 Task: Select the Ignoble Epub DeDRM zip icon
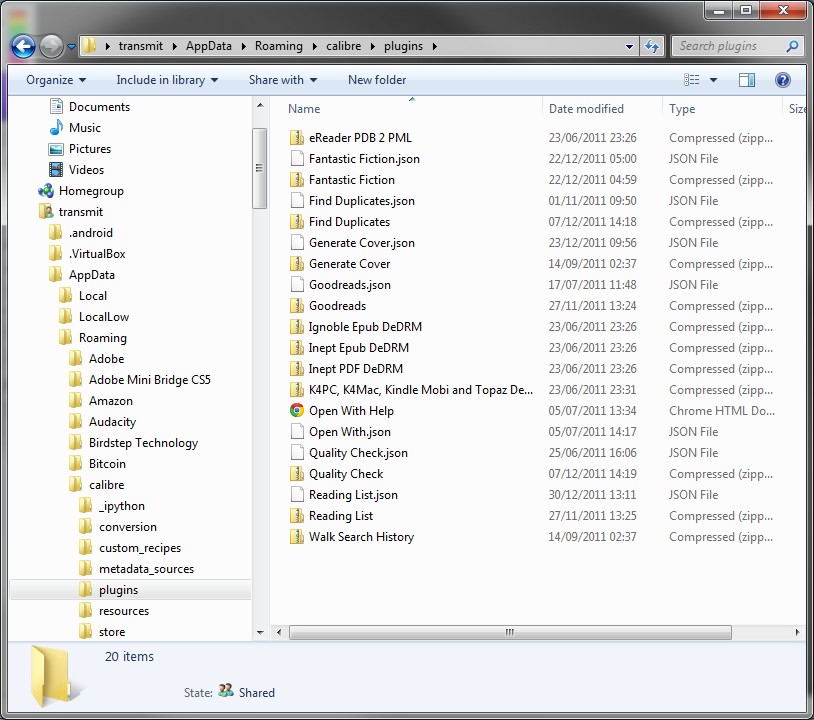click(296, 327)
